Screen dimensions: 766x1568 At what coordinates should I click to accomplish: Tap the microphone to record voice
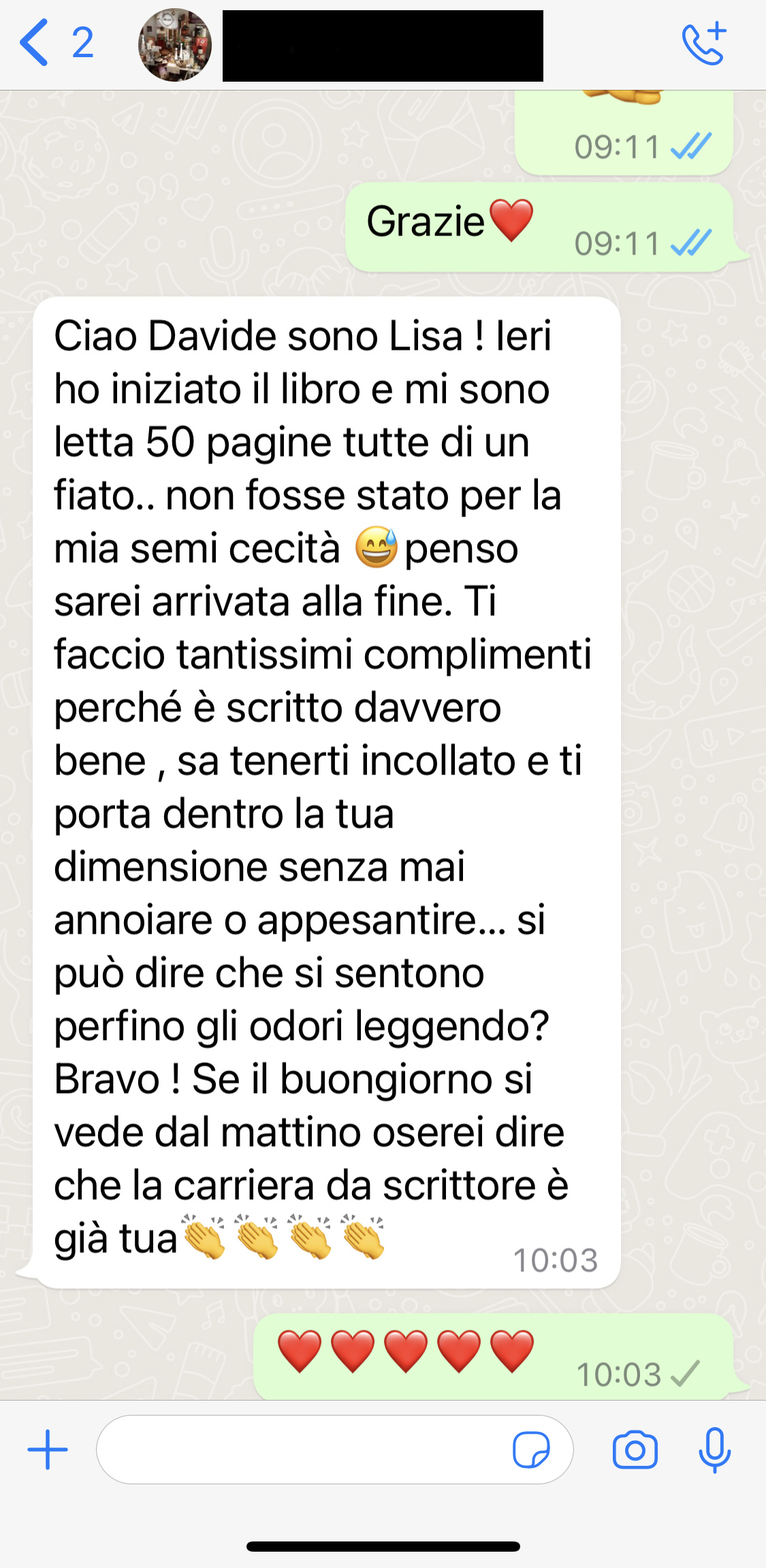[x=715, y=1450]
